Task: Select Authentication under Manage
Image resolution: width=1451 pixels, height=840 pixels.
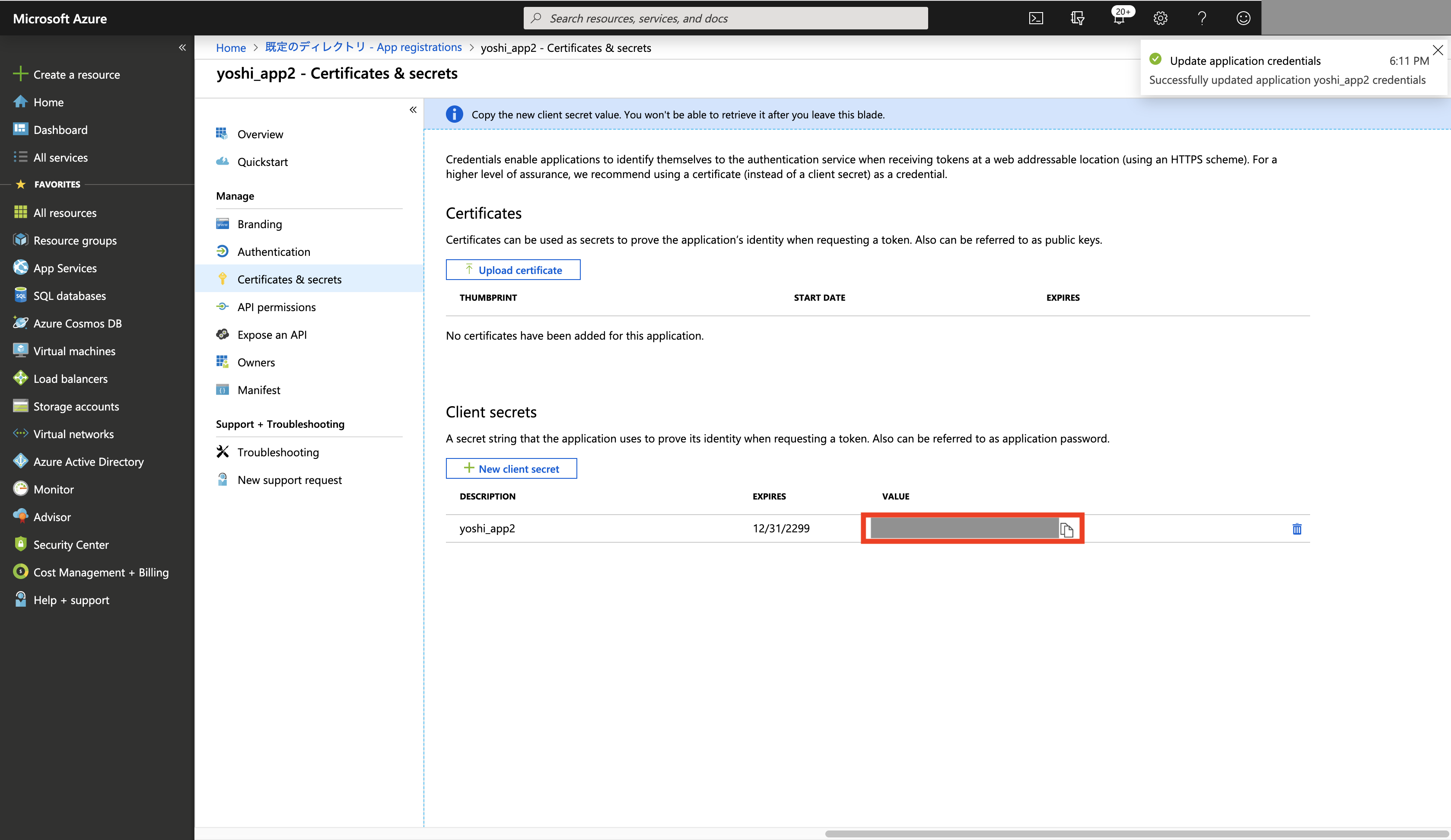Action: [263, 251]
